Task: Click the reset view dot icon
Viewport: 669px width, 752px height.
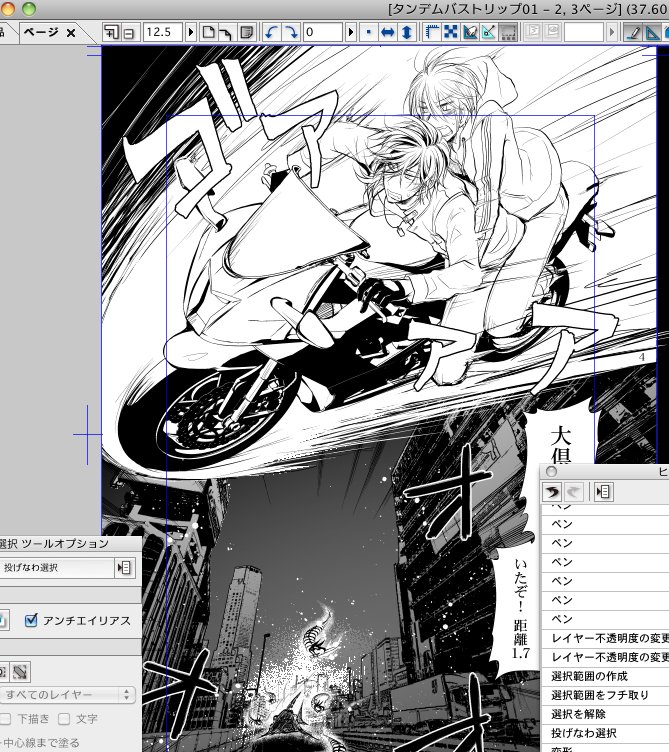Action: (x=368, y=32)
